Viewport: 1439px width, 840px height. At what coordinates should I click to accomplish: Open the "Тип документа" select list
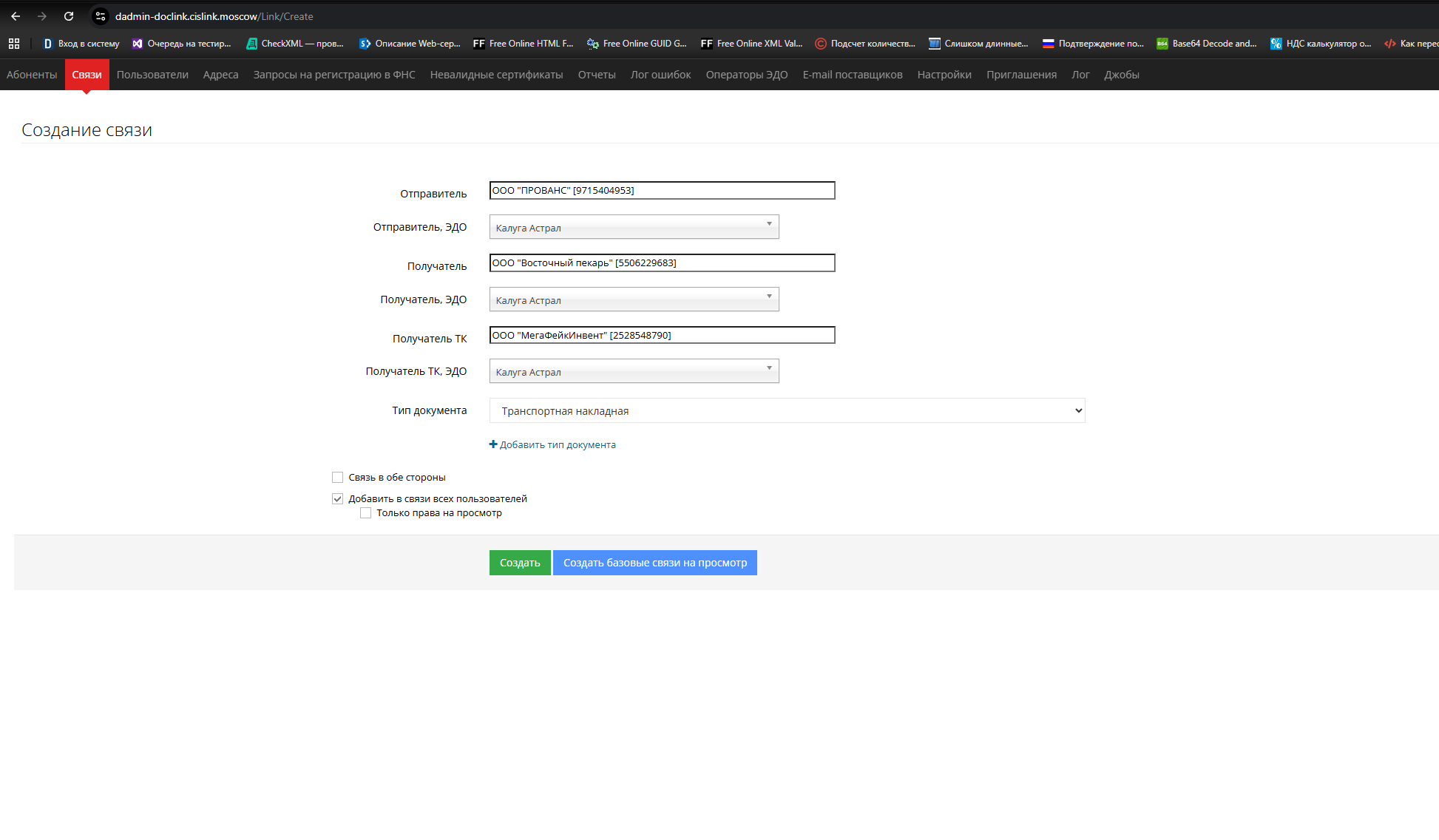pyautogui.click(x=787, y=411)
